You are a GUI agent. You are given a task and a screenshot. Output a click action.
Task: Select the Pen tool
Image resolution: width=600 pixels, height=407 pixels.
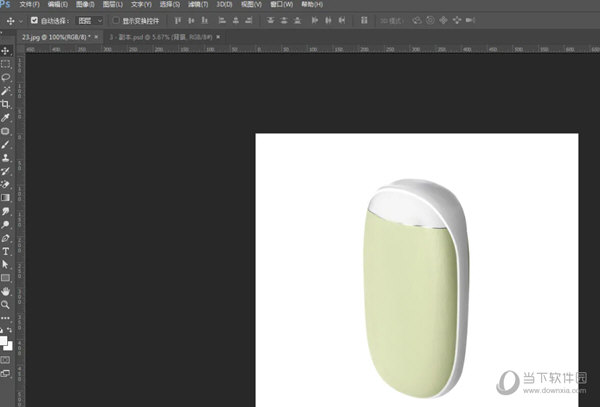pyautogui.click(x=5, y=238)
